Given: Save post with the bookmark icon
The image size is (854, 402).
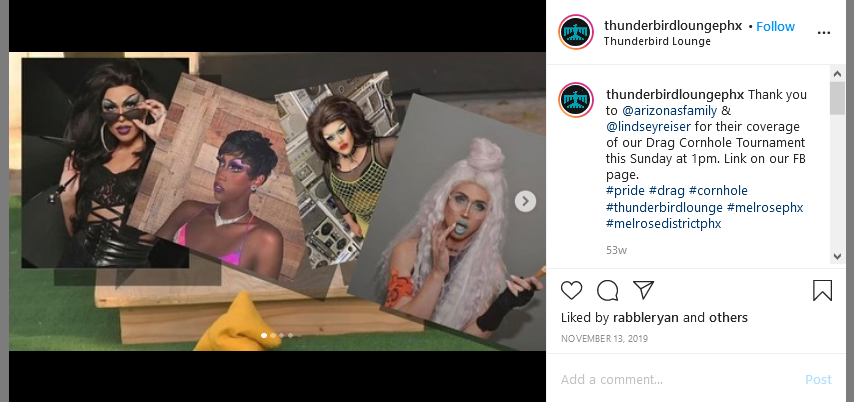Looking at the screenshot, I should 822,290.
